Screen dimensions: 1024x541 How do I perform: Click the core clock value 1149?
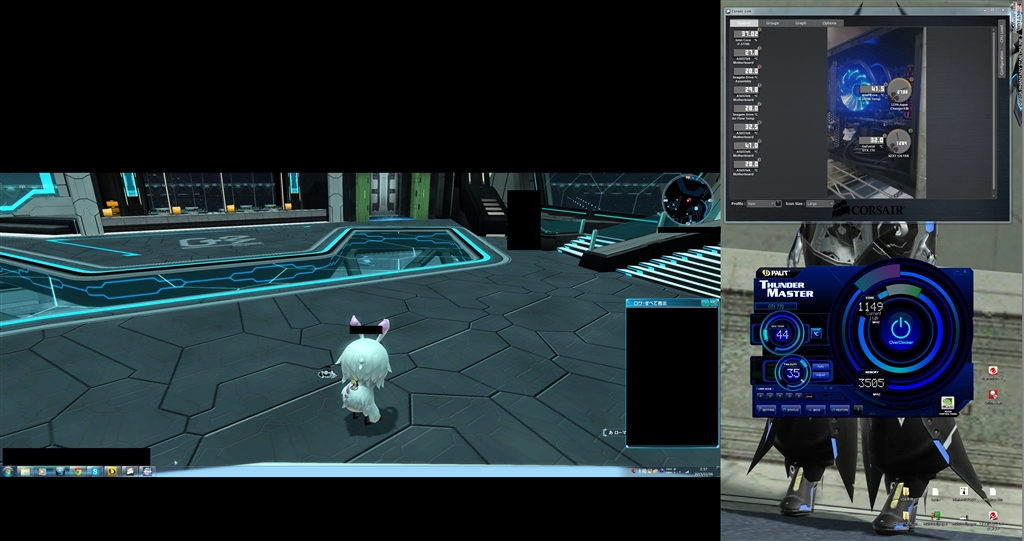click(871, 307)
